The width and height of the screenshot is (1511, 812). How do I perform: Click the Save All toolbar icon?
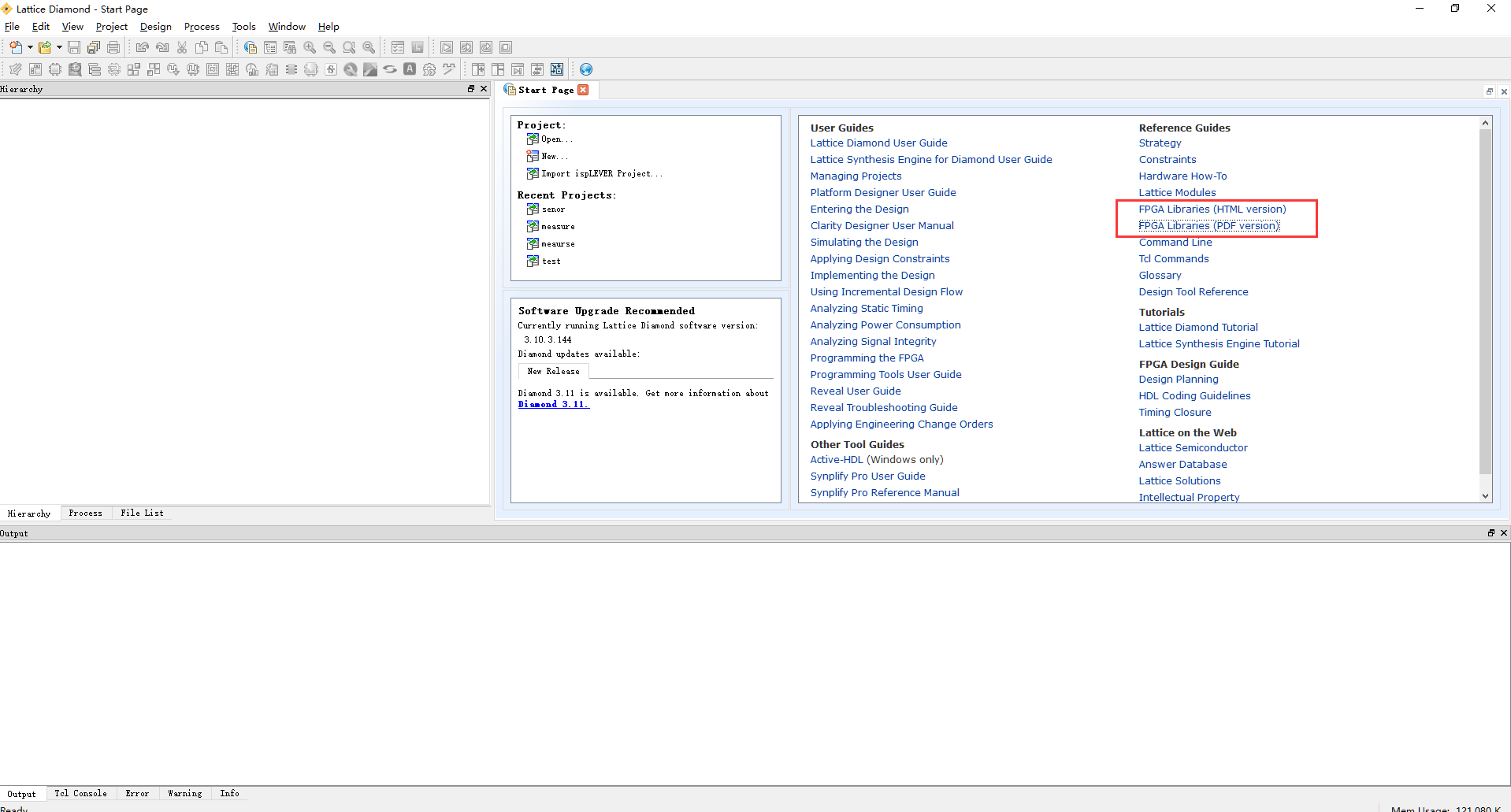(x=94, y=47)
